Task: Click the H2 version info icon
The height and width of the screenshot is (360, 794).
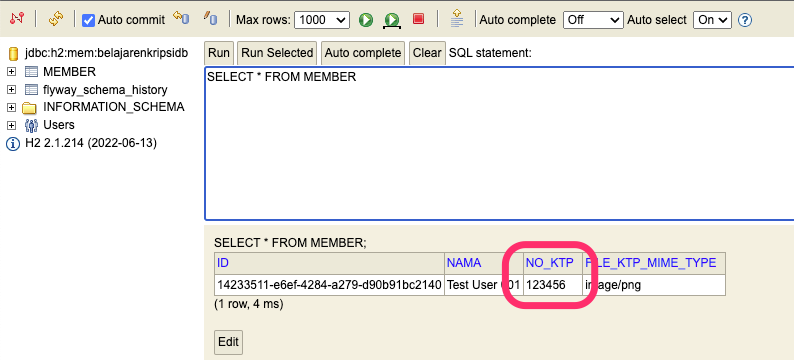Action: coord(13,144)
